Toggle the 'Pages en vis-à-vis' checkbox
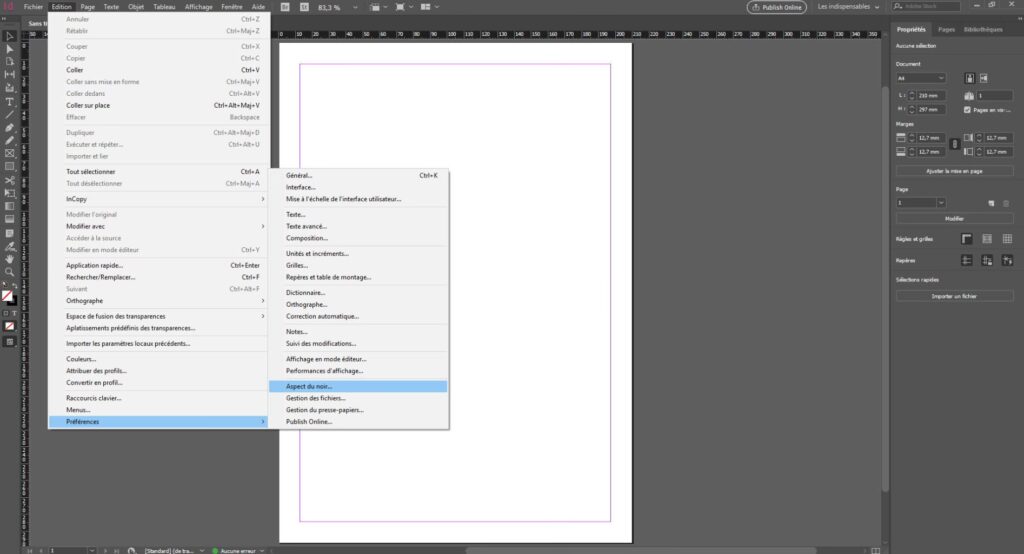Image resolution: width=1024 pixels, height=554 pixels. 967,109
